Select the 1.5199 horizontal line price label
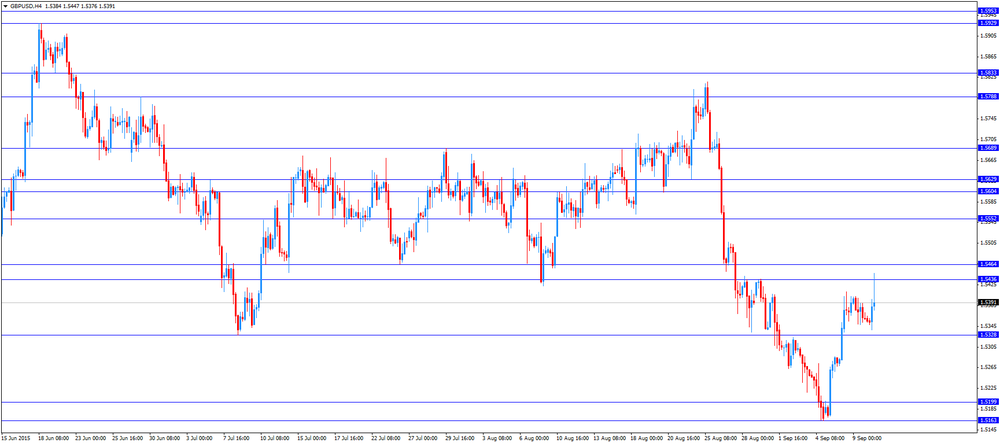The width and height of the screenshot is (1000, 443). (988, 402)
